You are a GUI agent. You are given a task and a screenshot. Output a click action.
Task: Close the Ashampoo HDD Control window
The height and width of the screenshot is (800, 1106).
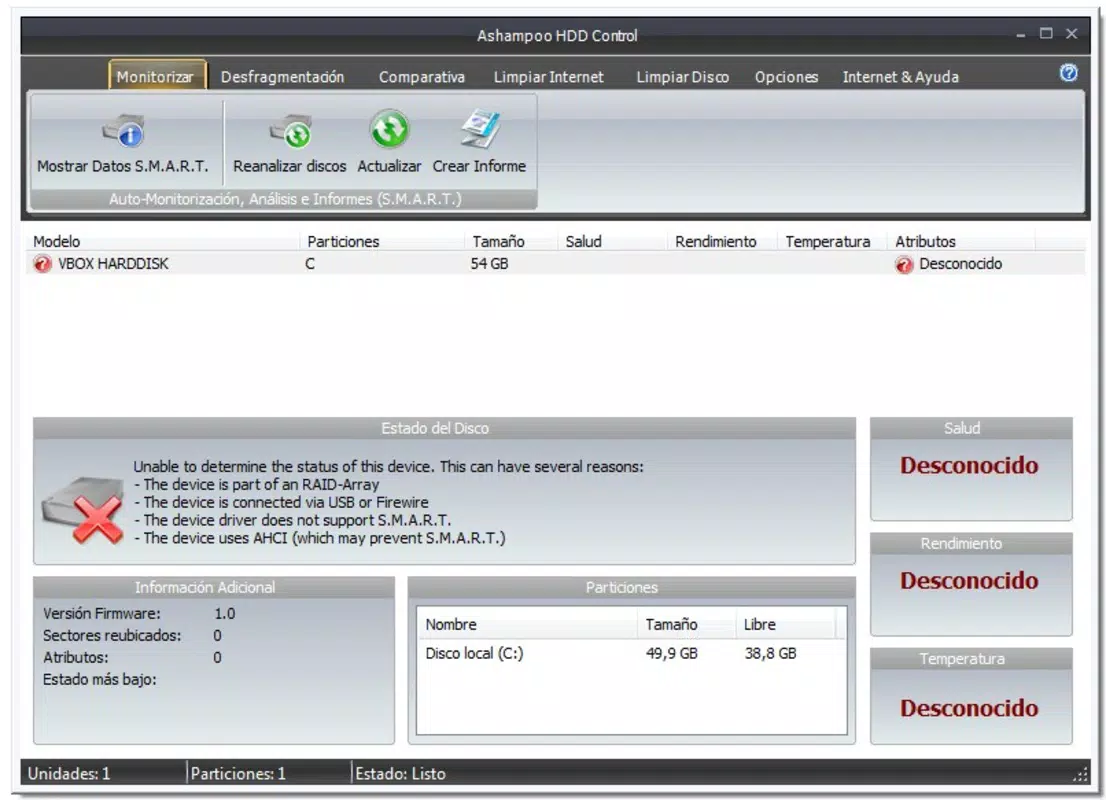[1071, 33]
